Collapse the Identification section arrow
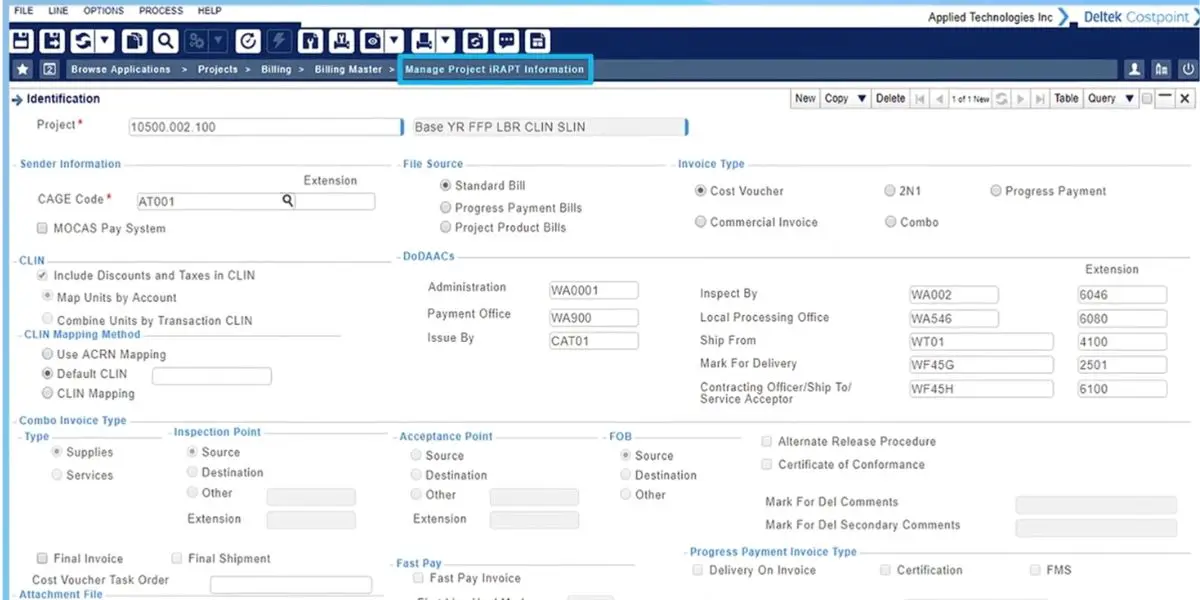 tap(17, 99)
